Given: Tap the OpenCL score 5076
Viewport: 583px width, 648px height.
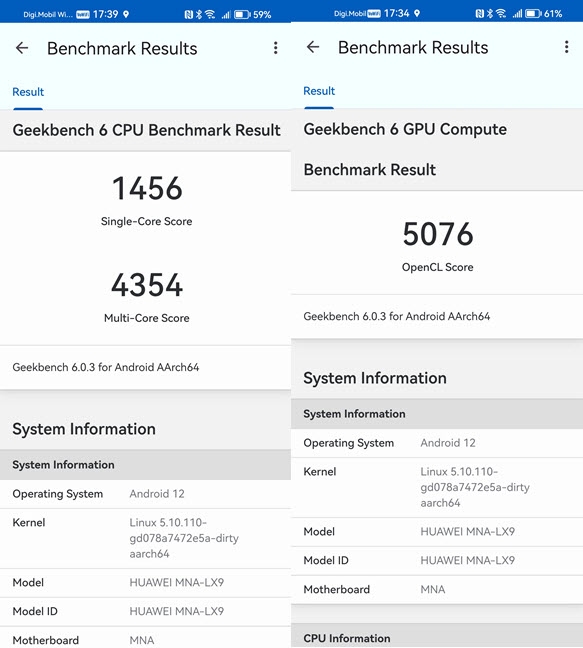Looking at the screenshot, I should click(438, 234).
